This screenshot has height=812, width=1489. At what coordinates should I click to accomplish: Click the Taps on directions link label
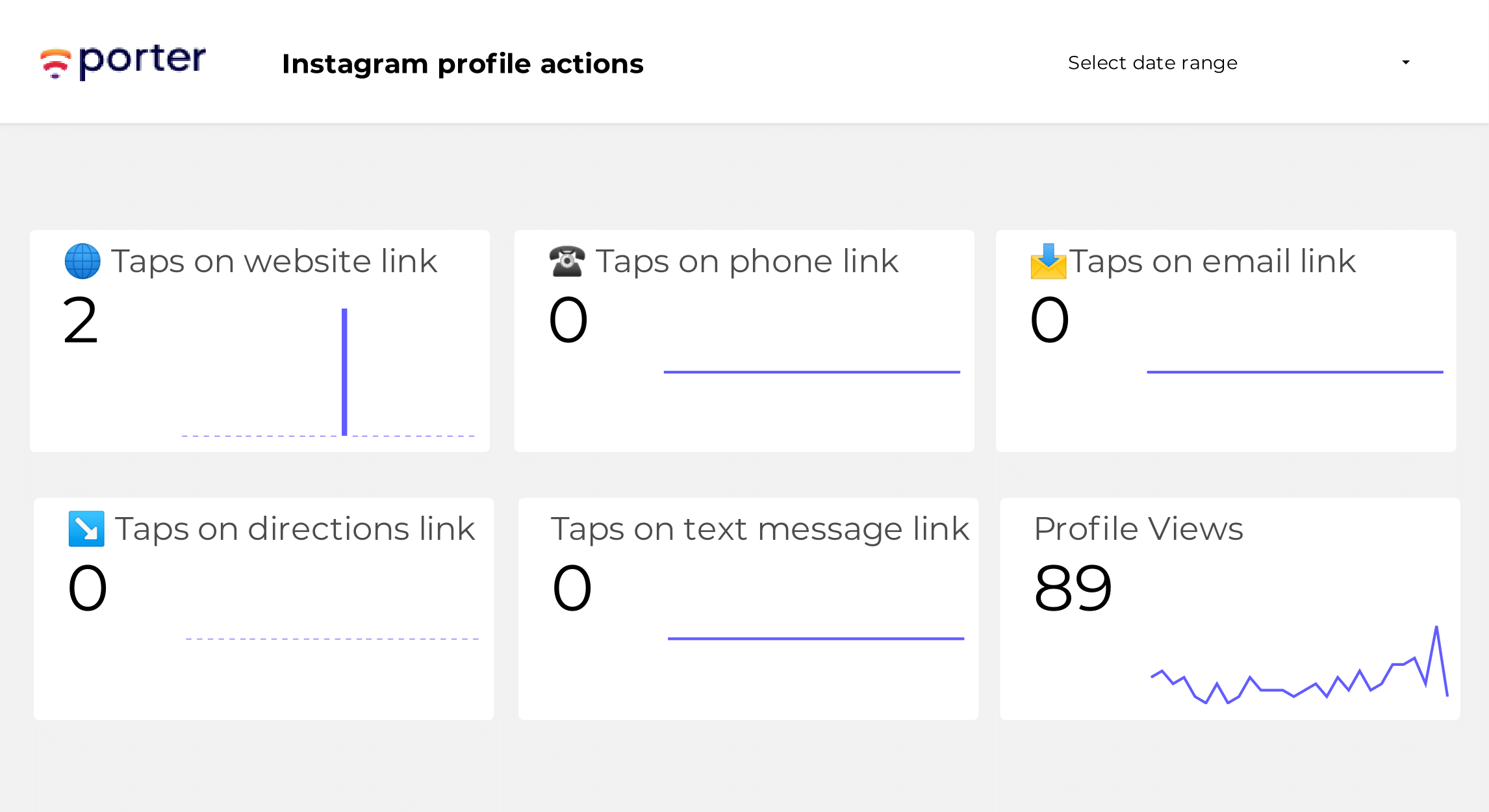click(x=295, y=529)
